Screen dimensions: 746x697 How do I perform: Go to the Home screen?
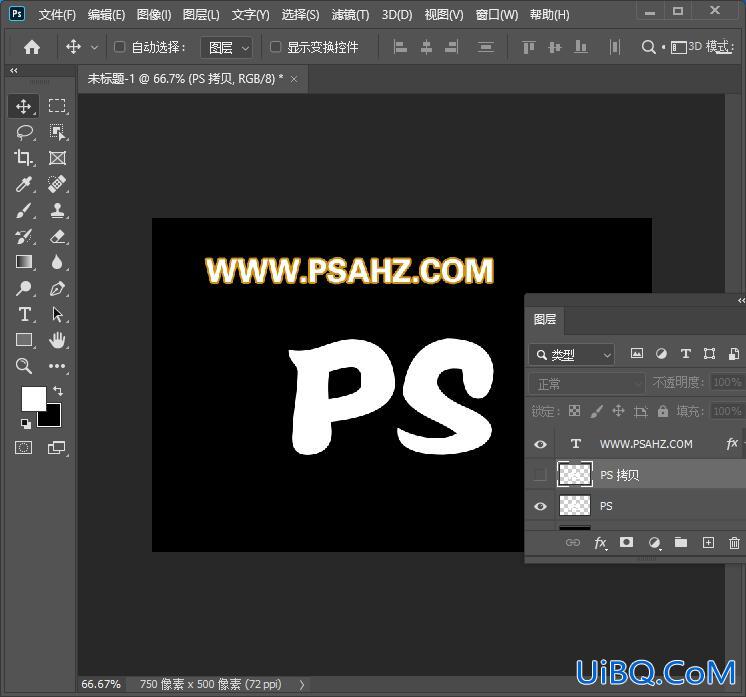32,47
